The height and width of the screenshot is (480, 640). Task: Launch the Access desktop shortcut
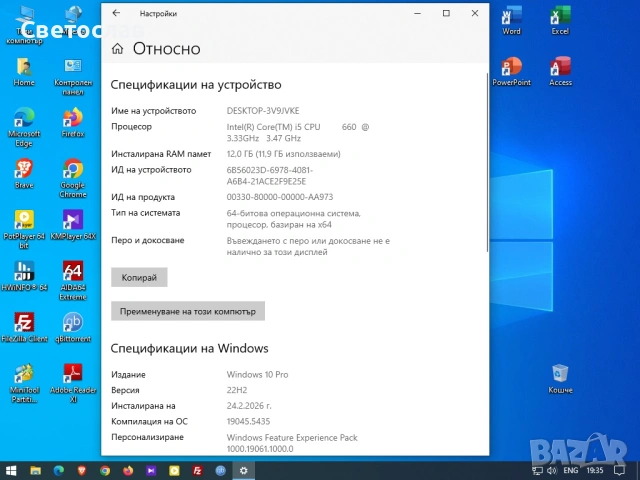click(560, 72)
